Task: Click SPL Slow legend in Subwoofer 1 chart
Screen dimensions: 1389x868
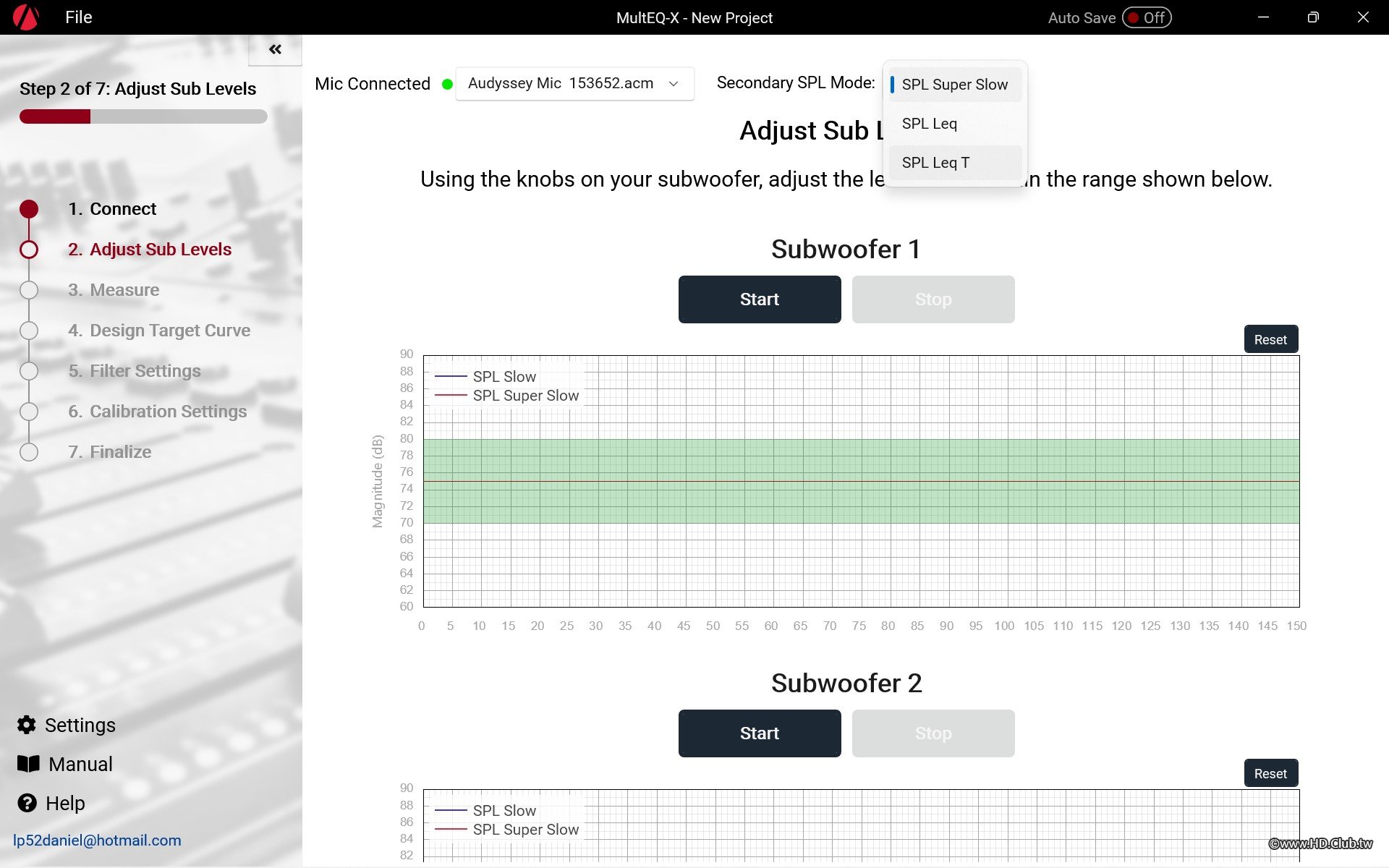Action: coord(485,377)
